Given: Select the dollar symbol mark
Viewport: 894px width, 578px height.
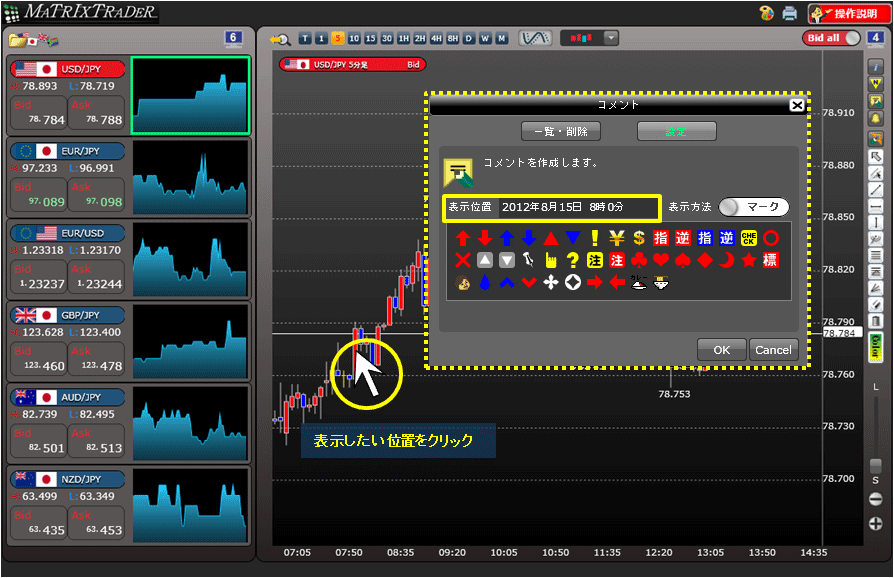Looking at the screenshot, I should coord(639,238).
